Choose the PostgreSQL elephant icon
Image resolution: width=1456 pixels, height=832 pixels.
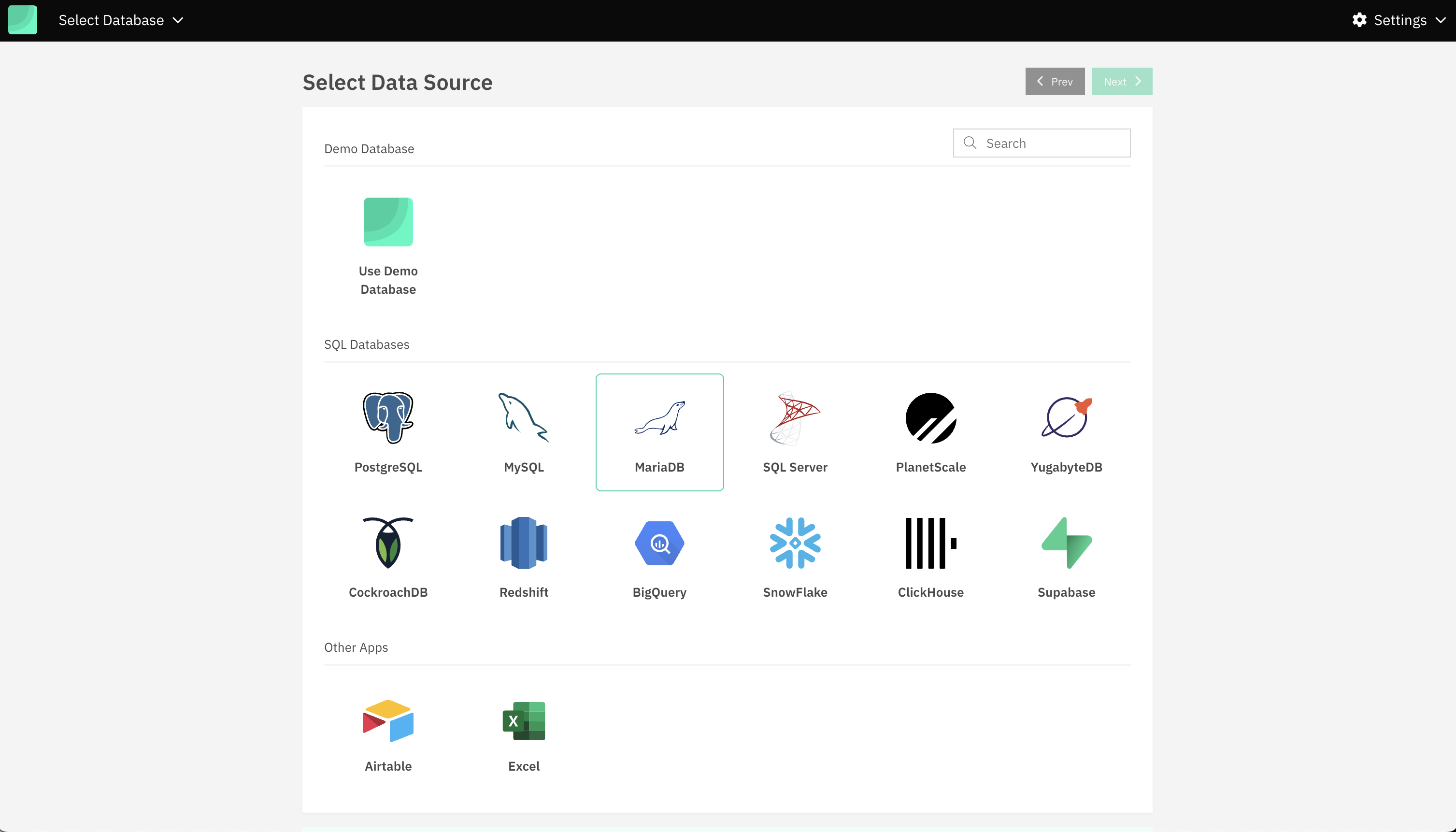point(388,417)
